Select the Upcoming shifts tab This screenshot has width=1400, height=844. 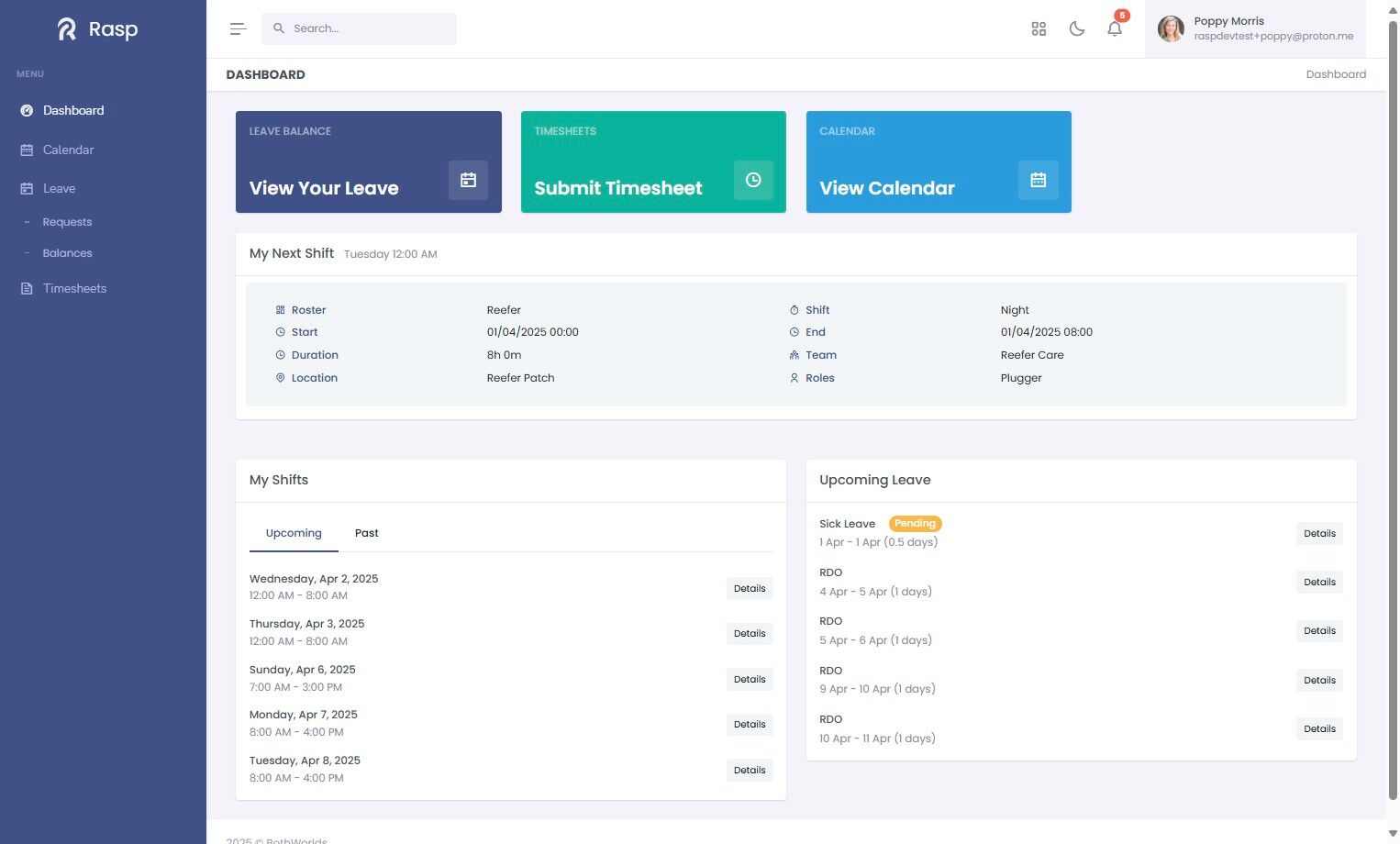coord(294,533)
